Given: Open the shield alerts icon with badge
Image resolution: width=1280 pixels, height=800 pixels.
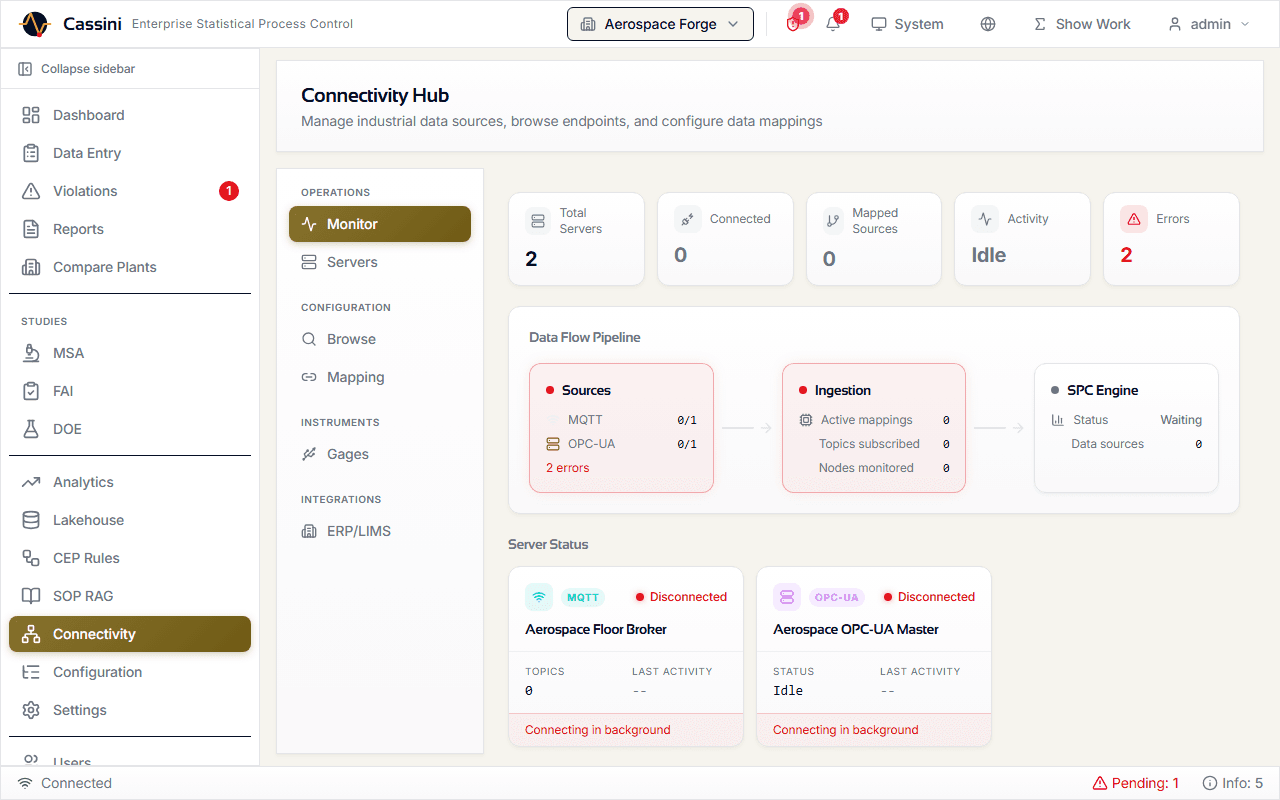Looking at the screenshot, I should point(793,24).
